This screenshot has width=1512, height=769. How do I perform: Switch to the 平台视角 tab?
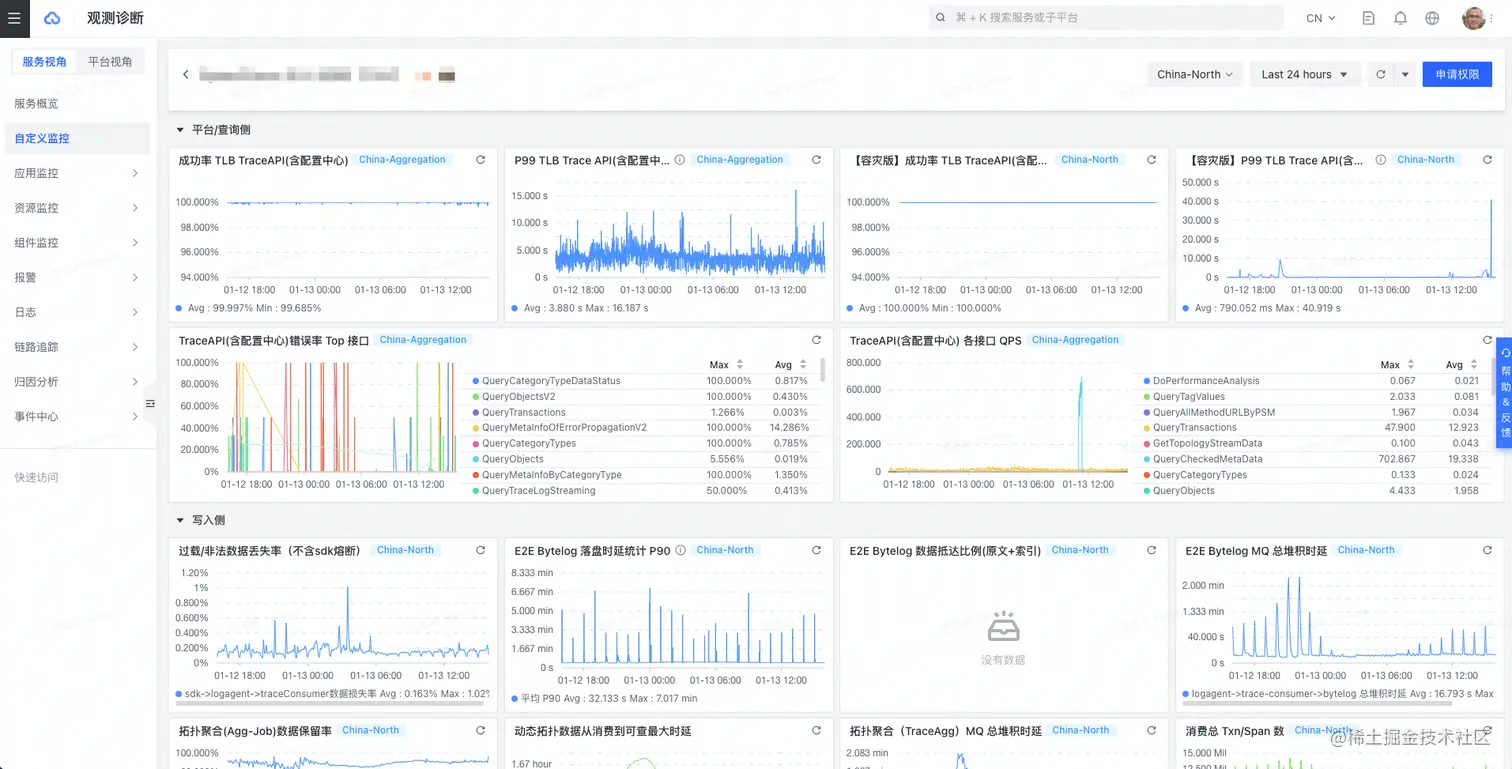click(110, 62)
